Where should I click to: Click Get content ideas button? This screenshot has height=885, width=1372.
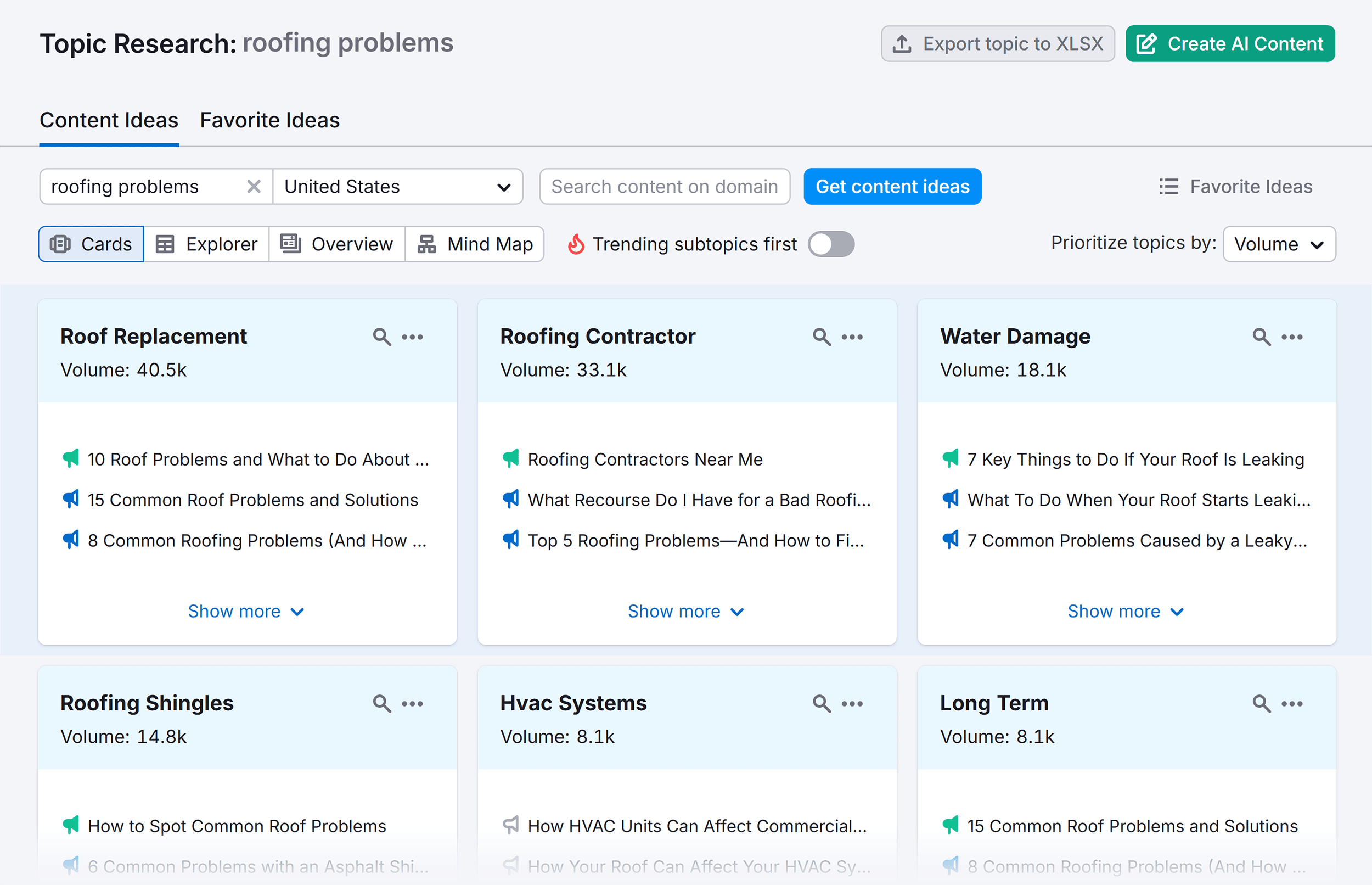click(892, 186)
